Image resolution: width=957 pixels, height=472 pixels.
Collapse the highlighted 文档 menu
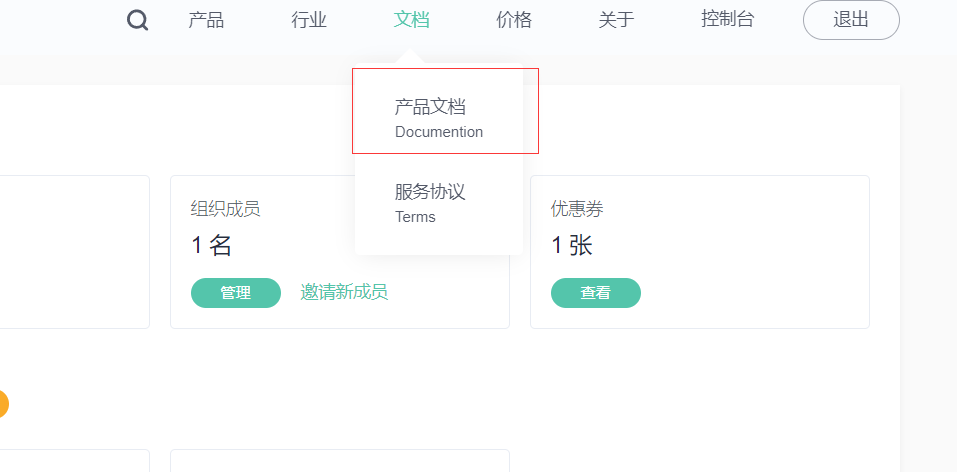click(x=411, y=20)
